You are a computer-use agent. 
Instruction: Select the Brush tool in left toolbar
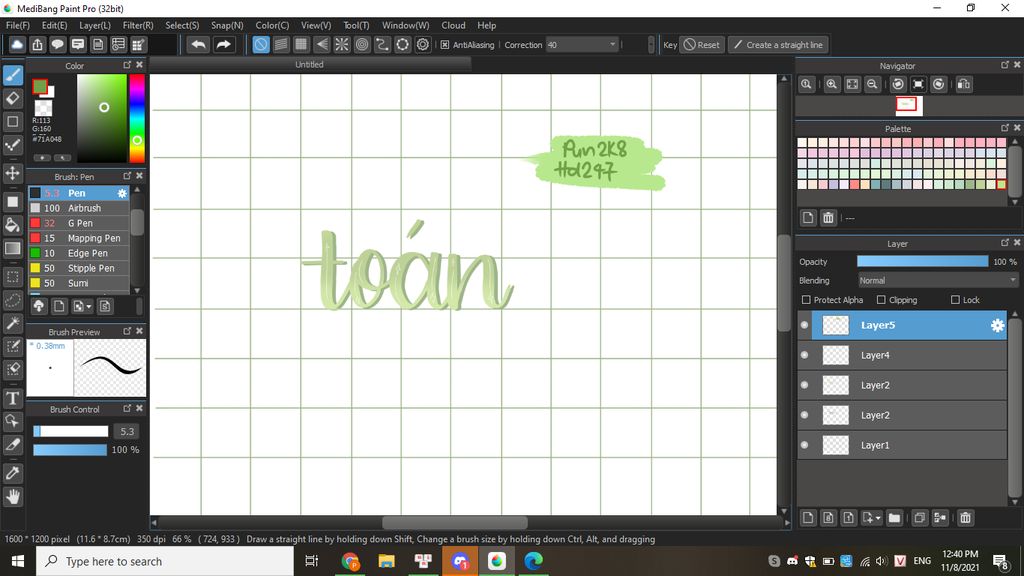point(13,75)
